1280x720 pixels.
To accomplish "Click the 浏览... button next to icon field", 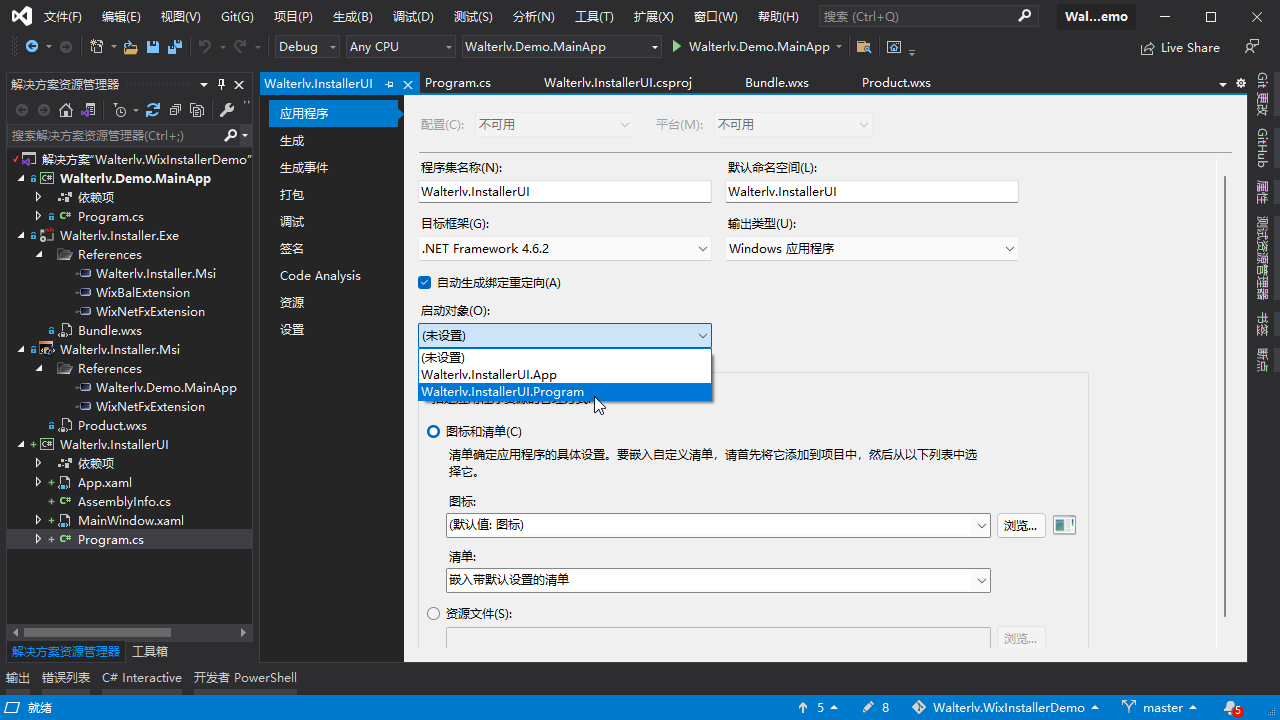I will pos(1020,525).
